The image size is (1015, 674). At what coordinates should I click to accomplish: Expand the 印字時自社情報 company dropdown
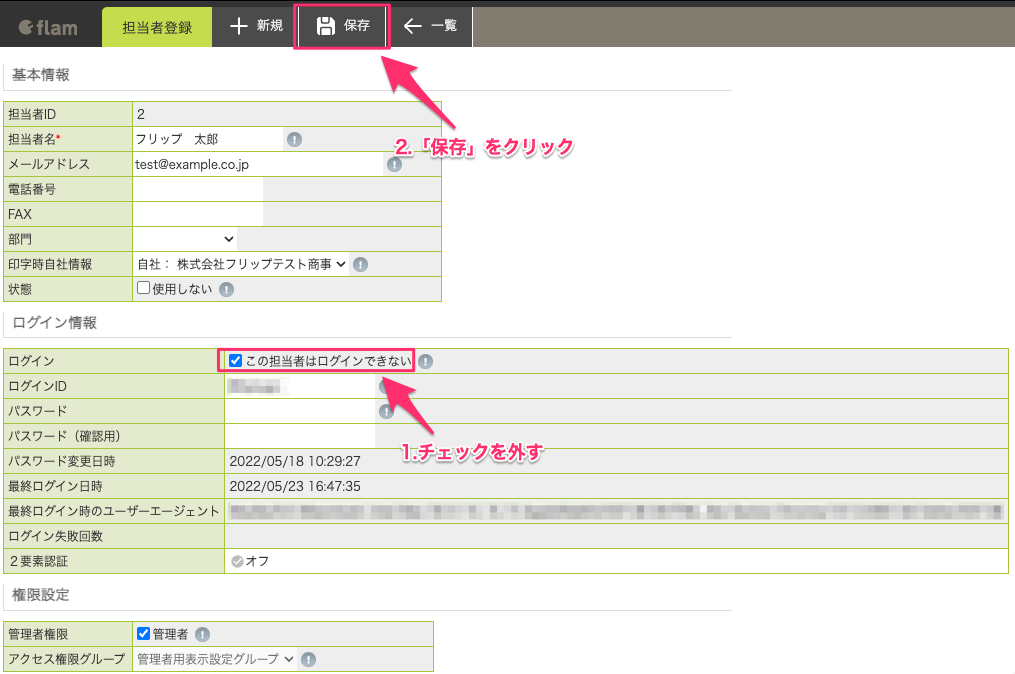[241, 264]
